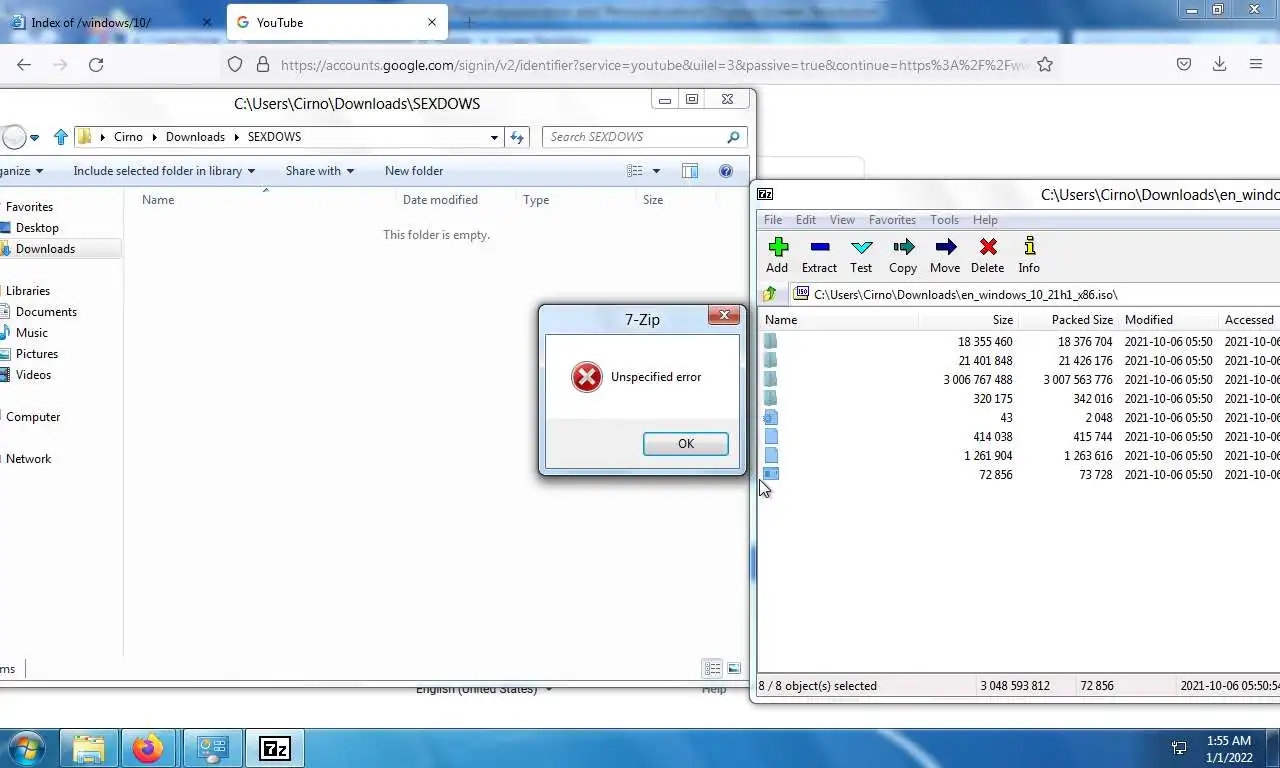Select Computer in Explorer navigation pane
1280x768 pixels.
pyautogui.click(x=33, y=417)
